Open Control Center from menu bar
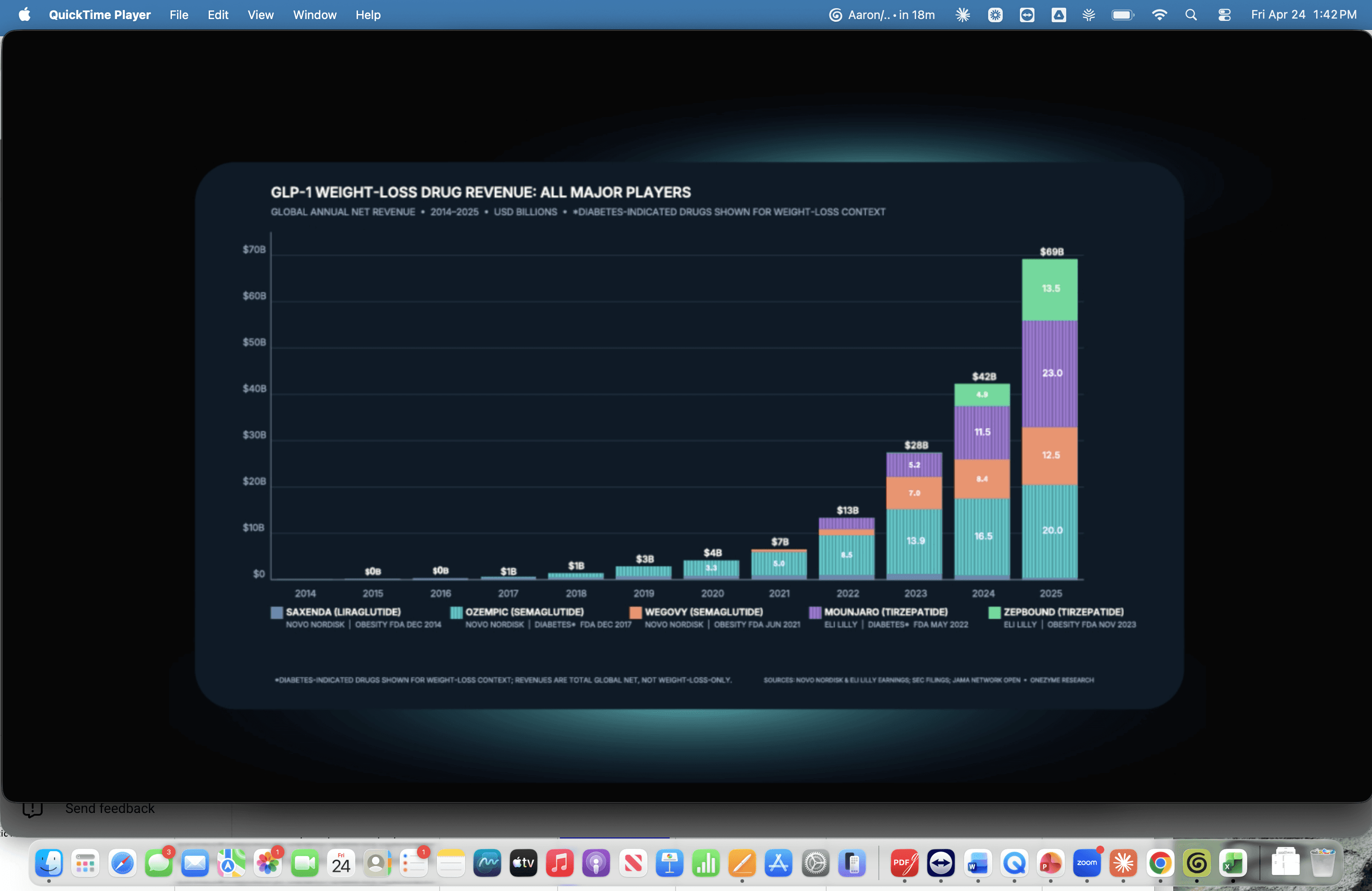This screenshot has width=1372, height=891. click(1224, 15)
